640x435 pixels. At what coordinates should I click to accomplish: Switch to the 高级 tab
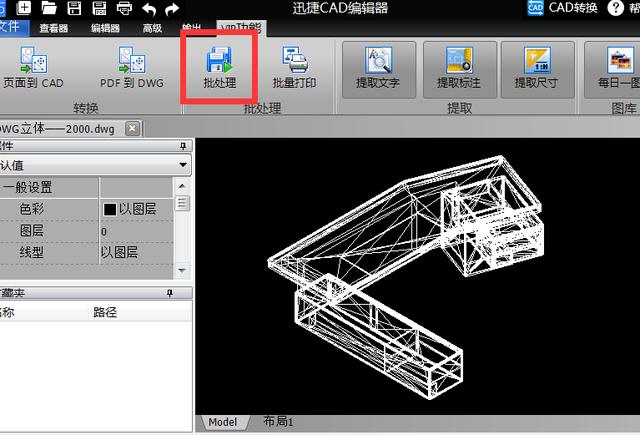tap(152, 28)
